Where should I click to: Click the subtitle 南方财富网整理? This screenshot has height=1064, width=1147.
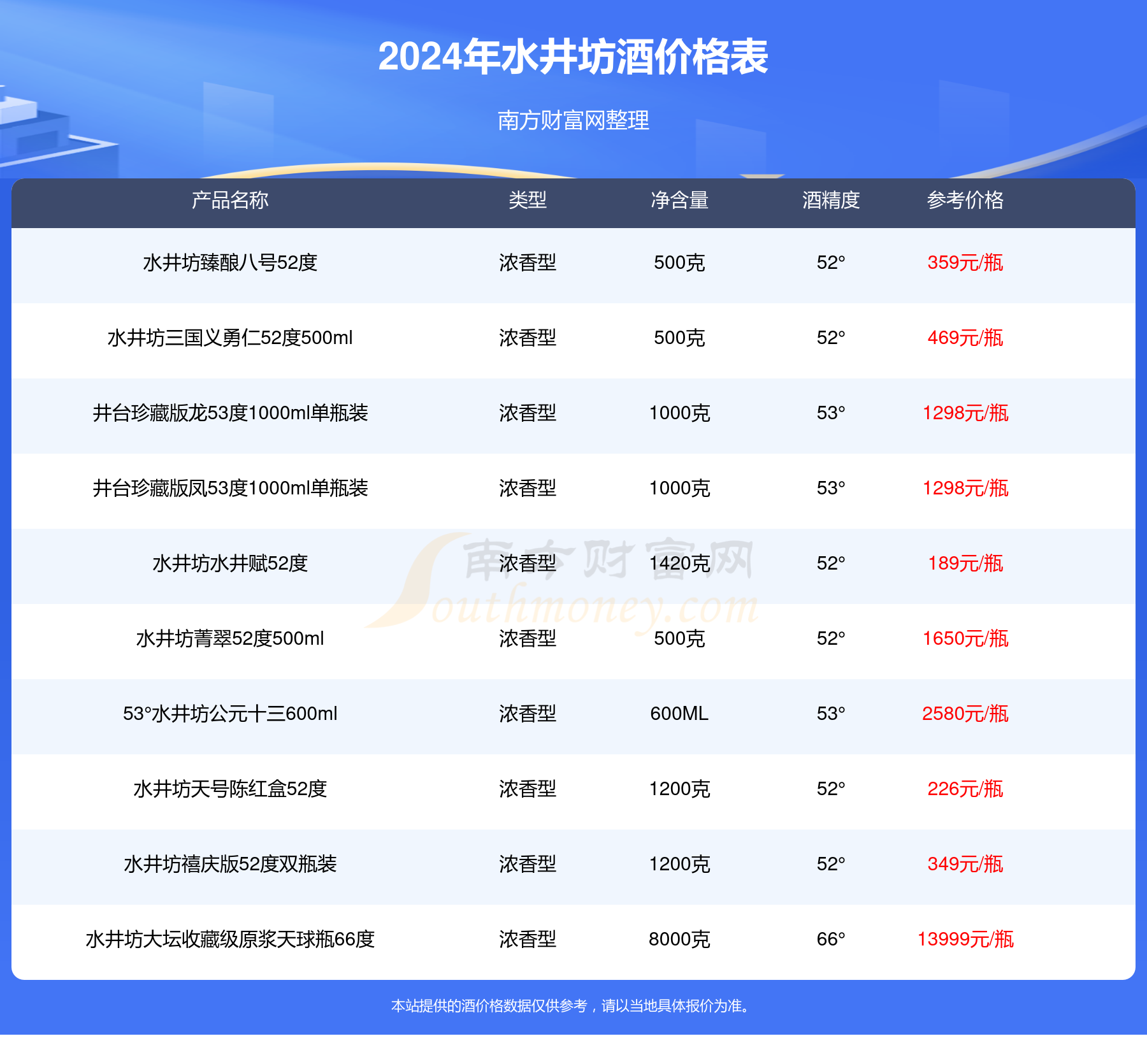pos(573,120)
